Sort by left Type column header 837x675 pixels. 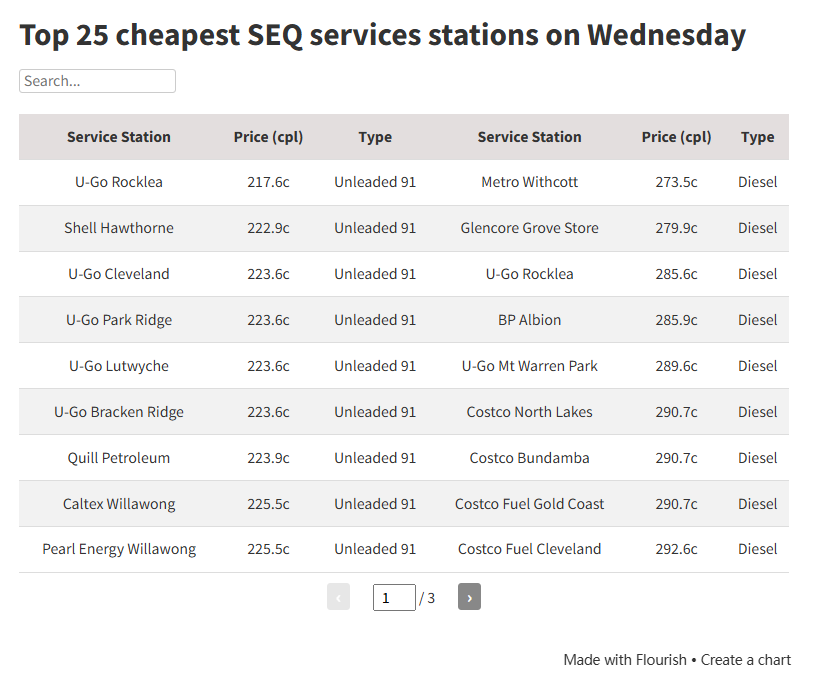click(x=375, y=137)
